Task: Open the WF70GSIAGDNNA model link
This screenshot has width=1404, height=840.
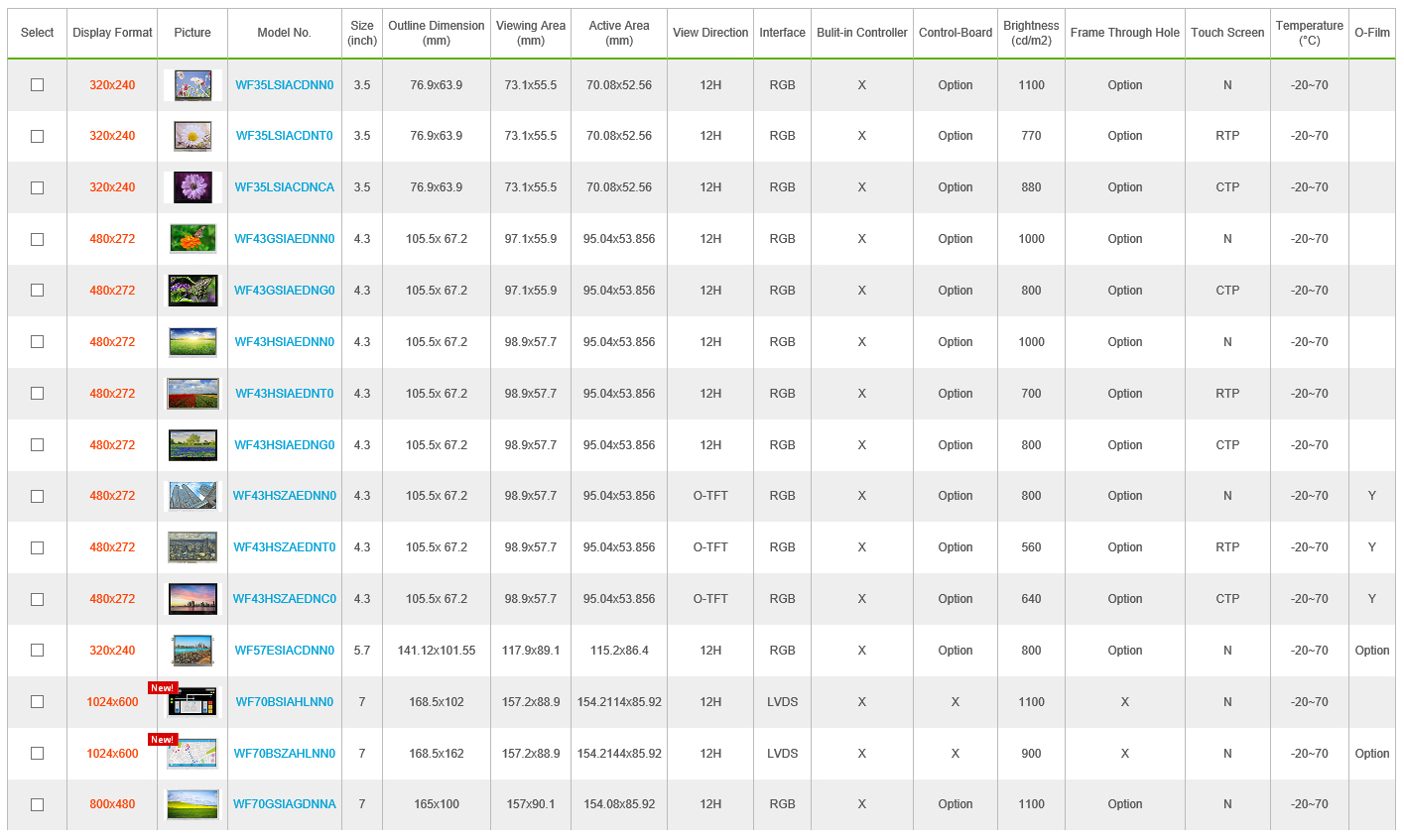Action: point(285,804)
